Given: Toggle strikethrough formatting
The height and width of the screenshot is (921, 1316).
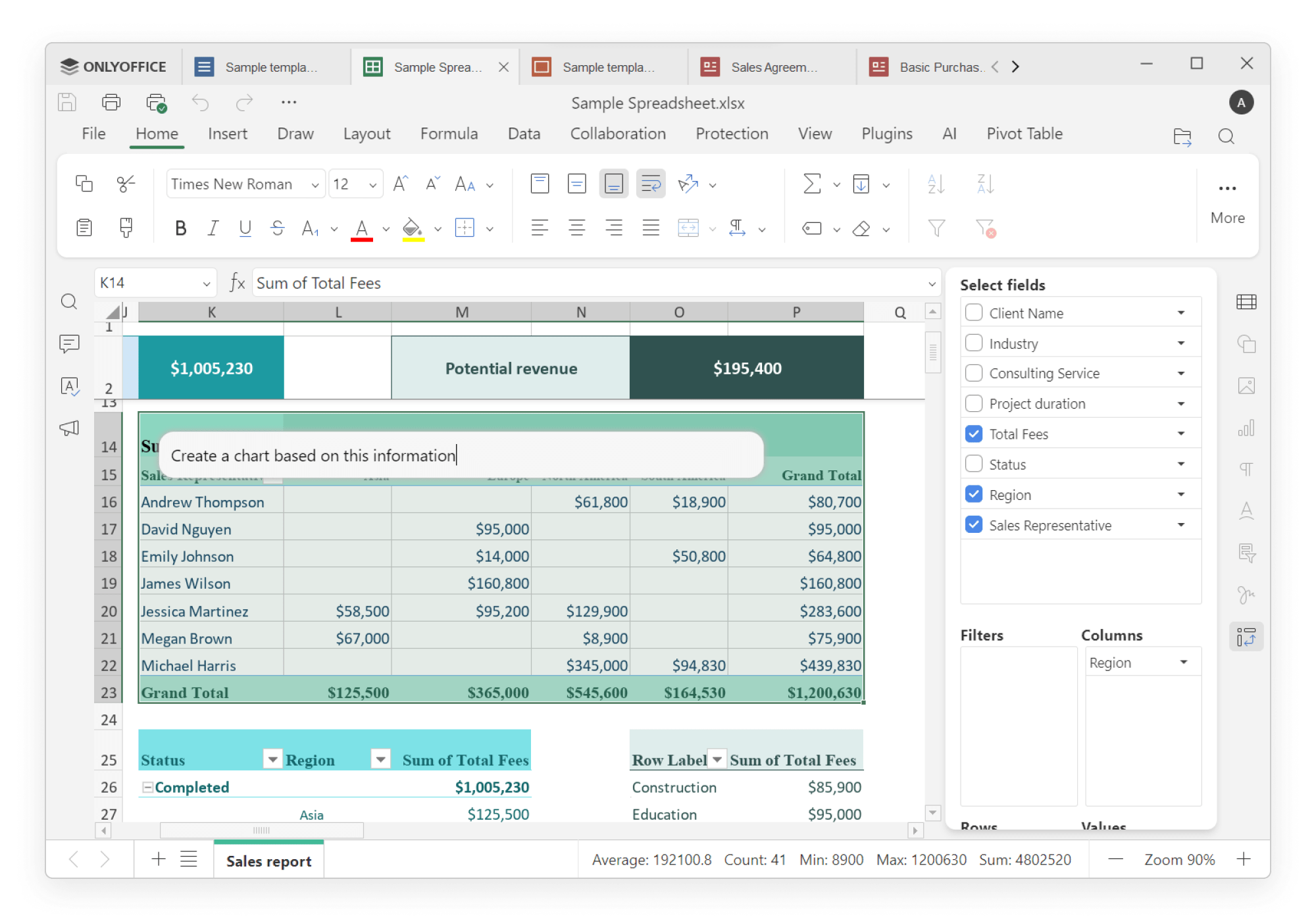Looking at the screenshot, I should 278,228.
